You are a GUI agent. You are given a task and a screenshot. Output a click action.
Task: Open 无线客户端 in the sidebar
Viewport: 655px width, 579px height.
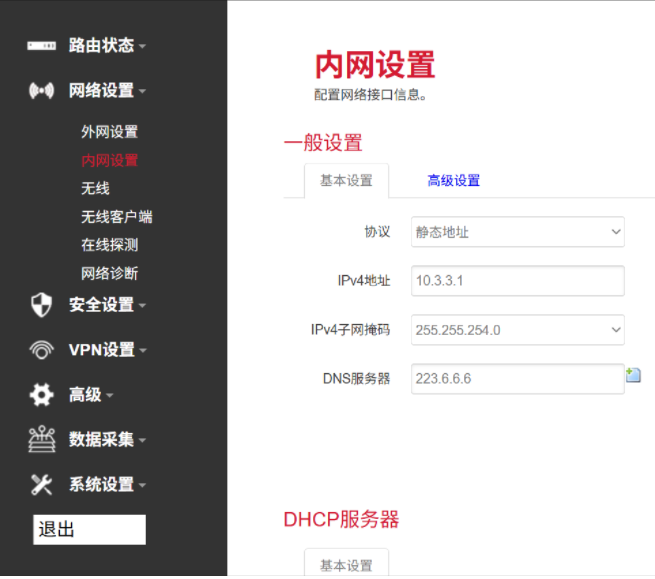click(x=117, y=217)
